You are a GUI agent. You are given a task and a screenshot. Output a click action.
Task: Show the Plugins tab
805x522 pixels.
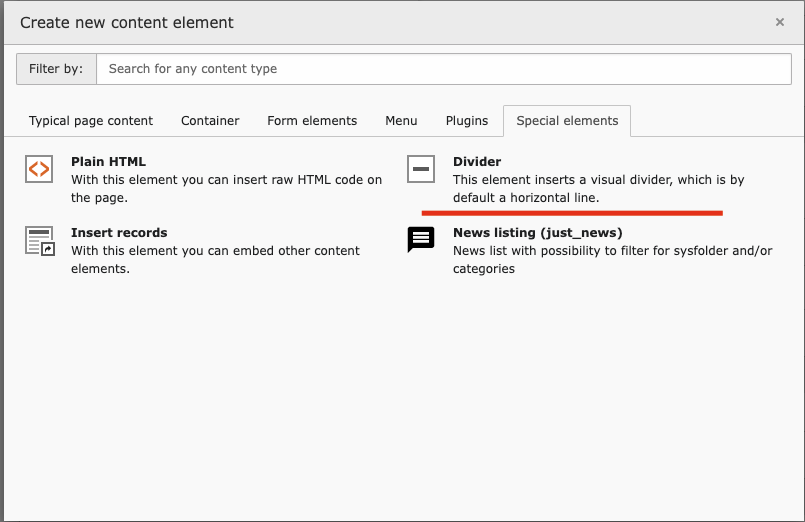point(467,121)
